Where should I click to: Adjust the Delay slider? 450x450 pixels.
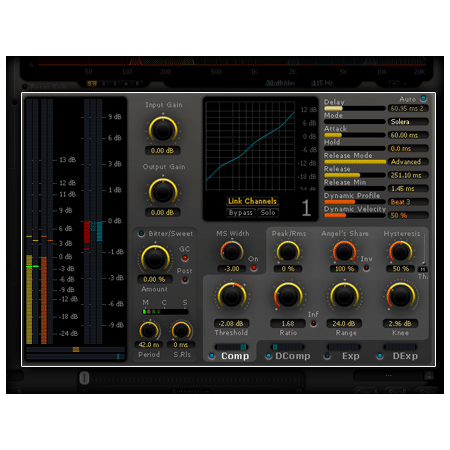(x=355, y=108)
